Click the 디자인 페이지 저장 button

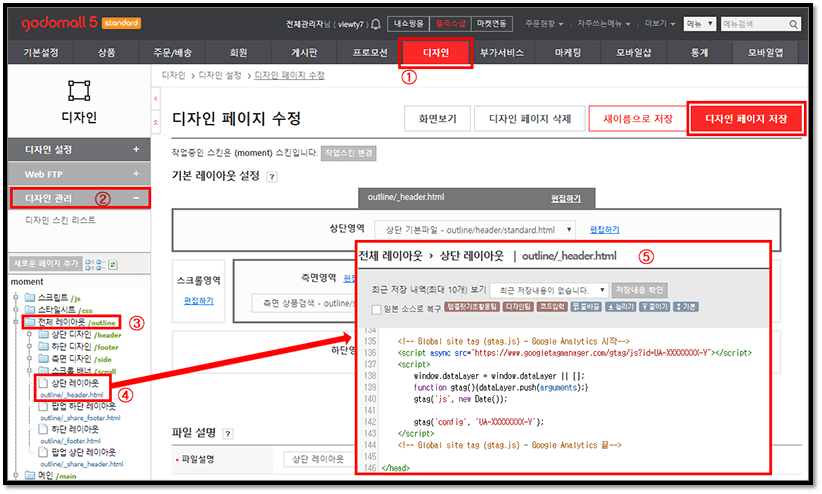pos(746,119)
